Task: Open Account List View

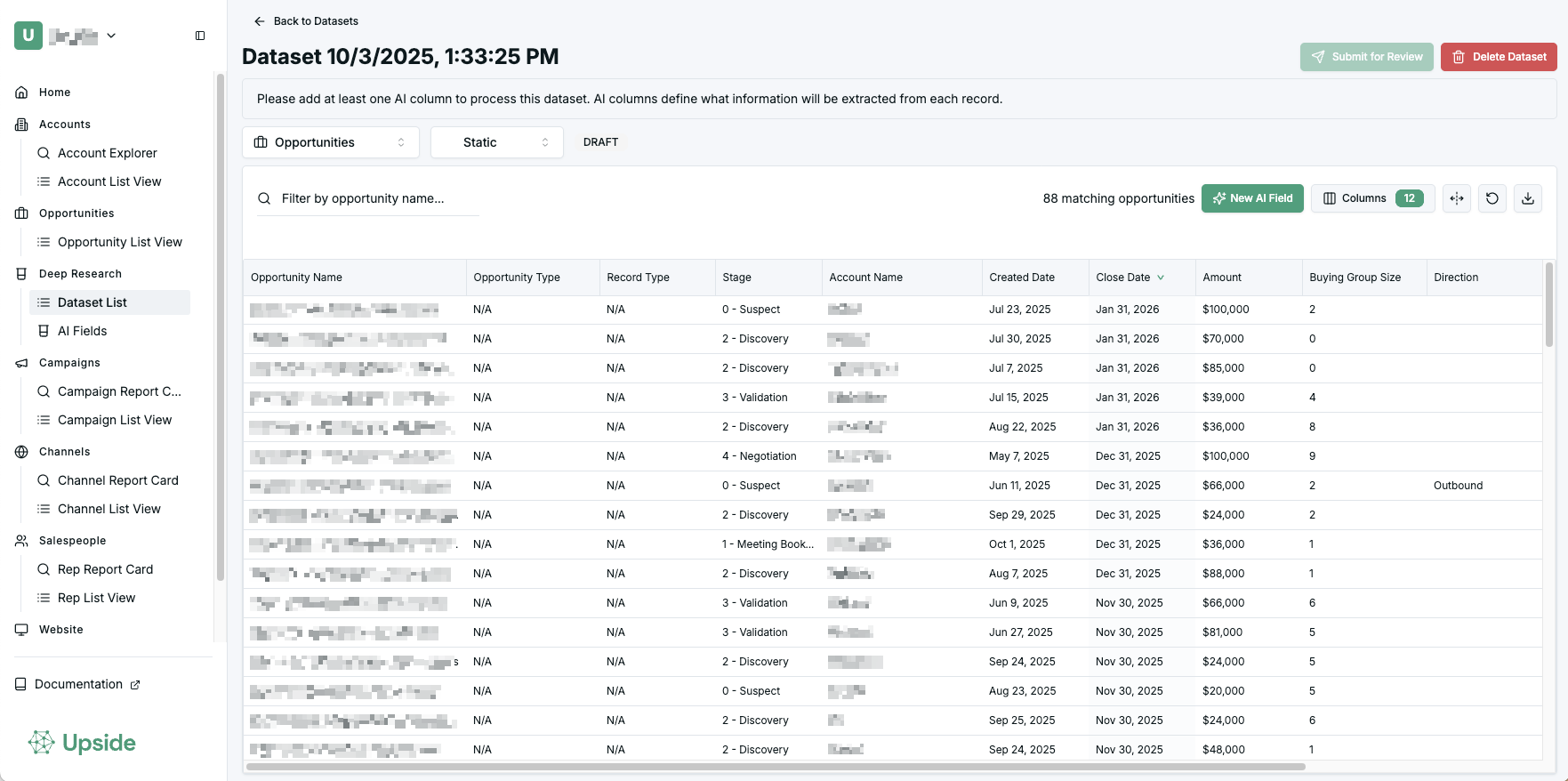Action: (109, 181)
